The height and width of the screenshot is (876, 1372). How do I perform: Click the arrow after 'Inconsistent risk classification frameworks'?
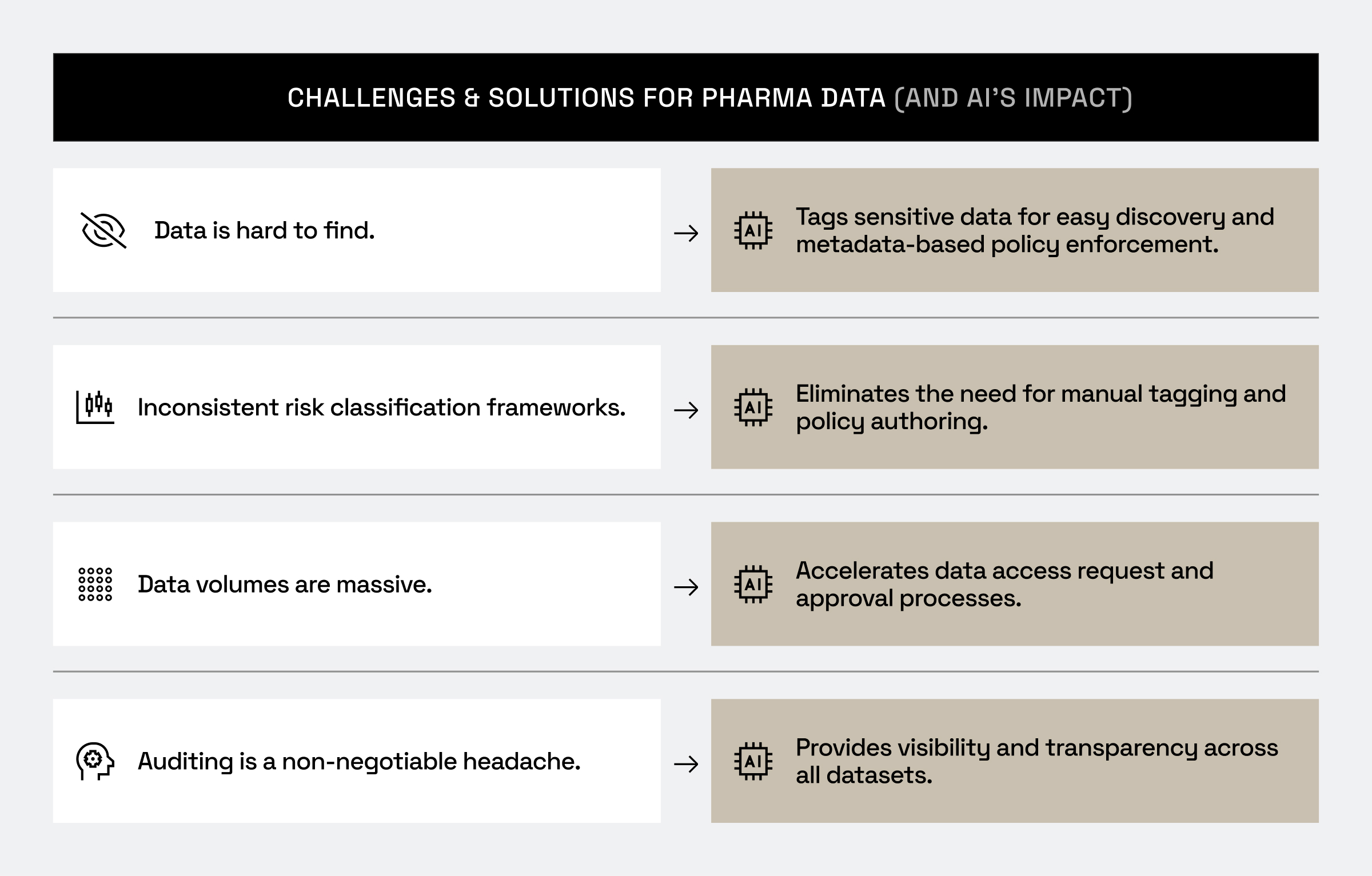(686, 410)
